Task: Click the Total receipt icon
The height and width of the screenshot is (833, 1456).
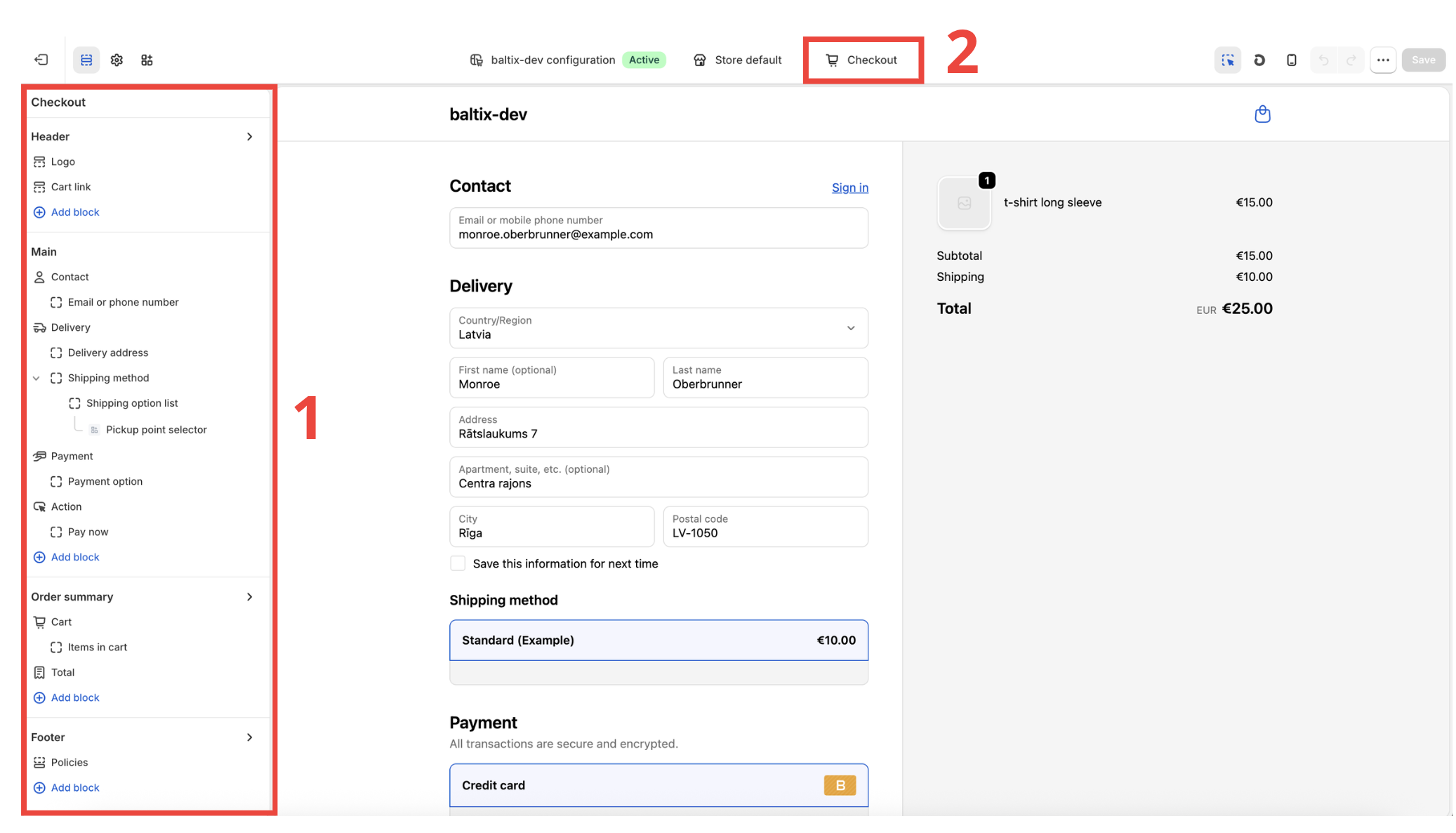Action: (39, 672)
